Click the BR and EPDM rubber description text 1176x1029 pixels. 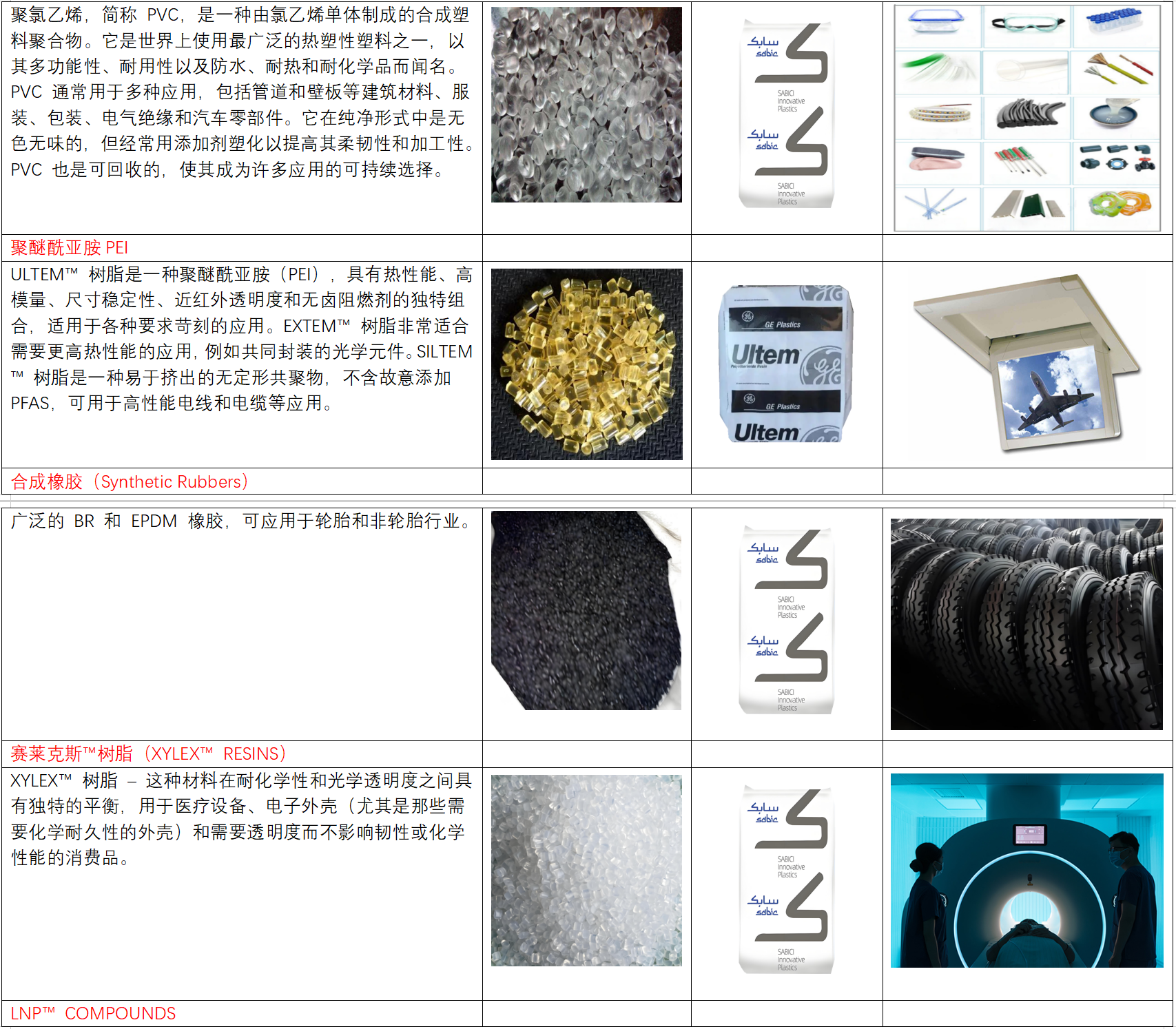click(x=241, y=521)
